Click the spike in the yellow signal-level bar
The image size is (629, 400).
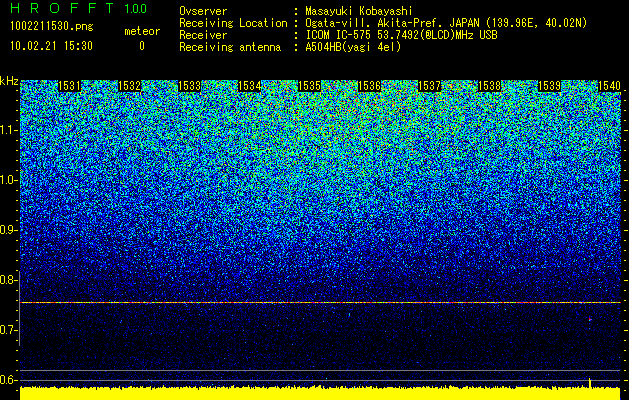tap(590, 383)
